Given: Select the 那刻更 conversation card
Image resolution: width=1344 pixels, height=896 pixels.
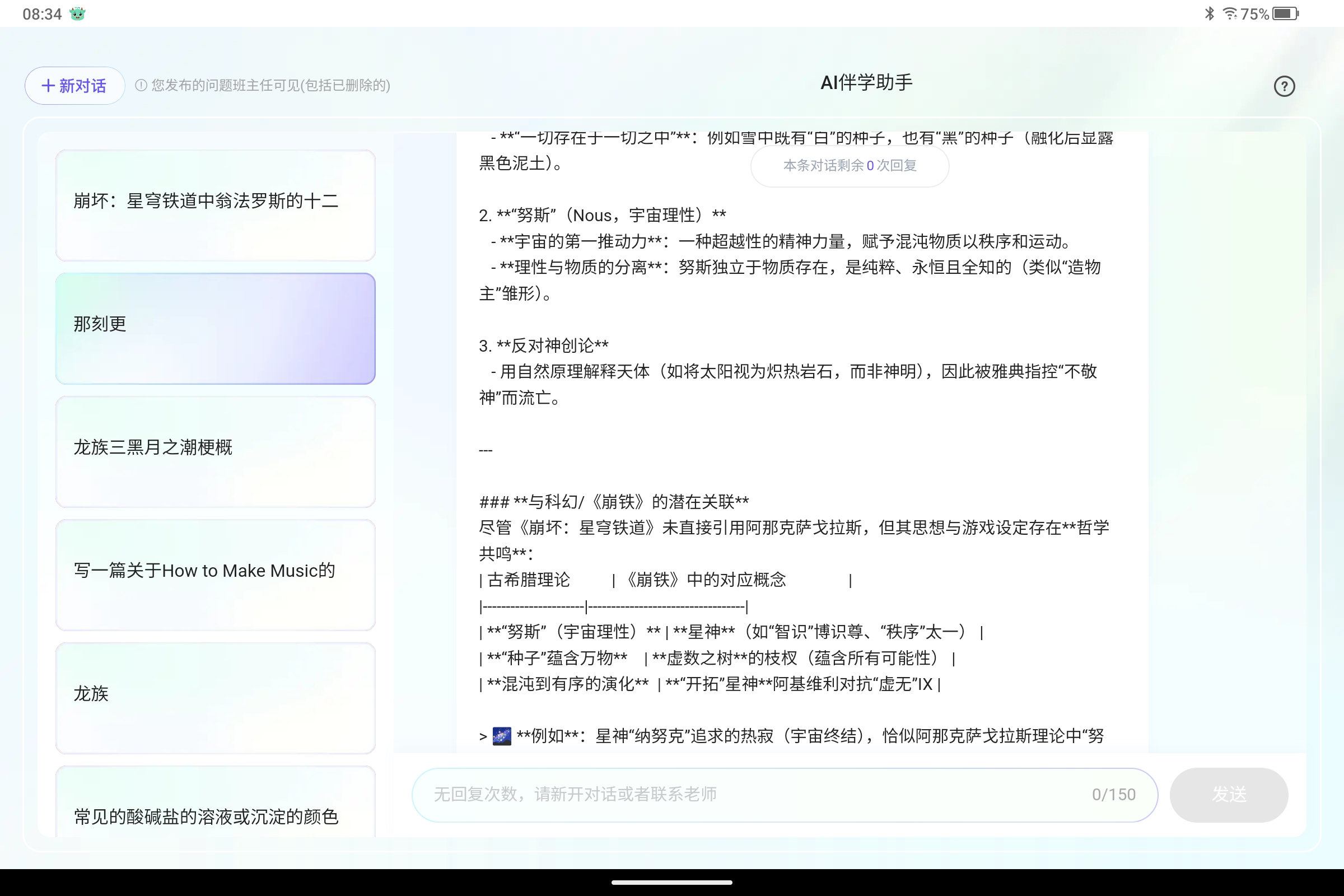Looking at the screenshot, I should tap(216, 329).
